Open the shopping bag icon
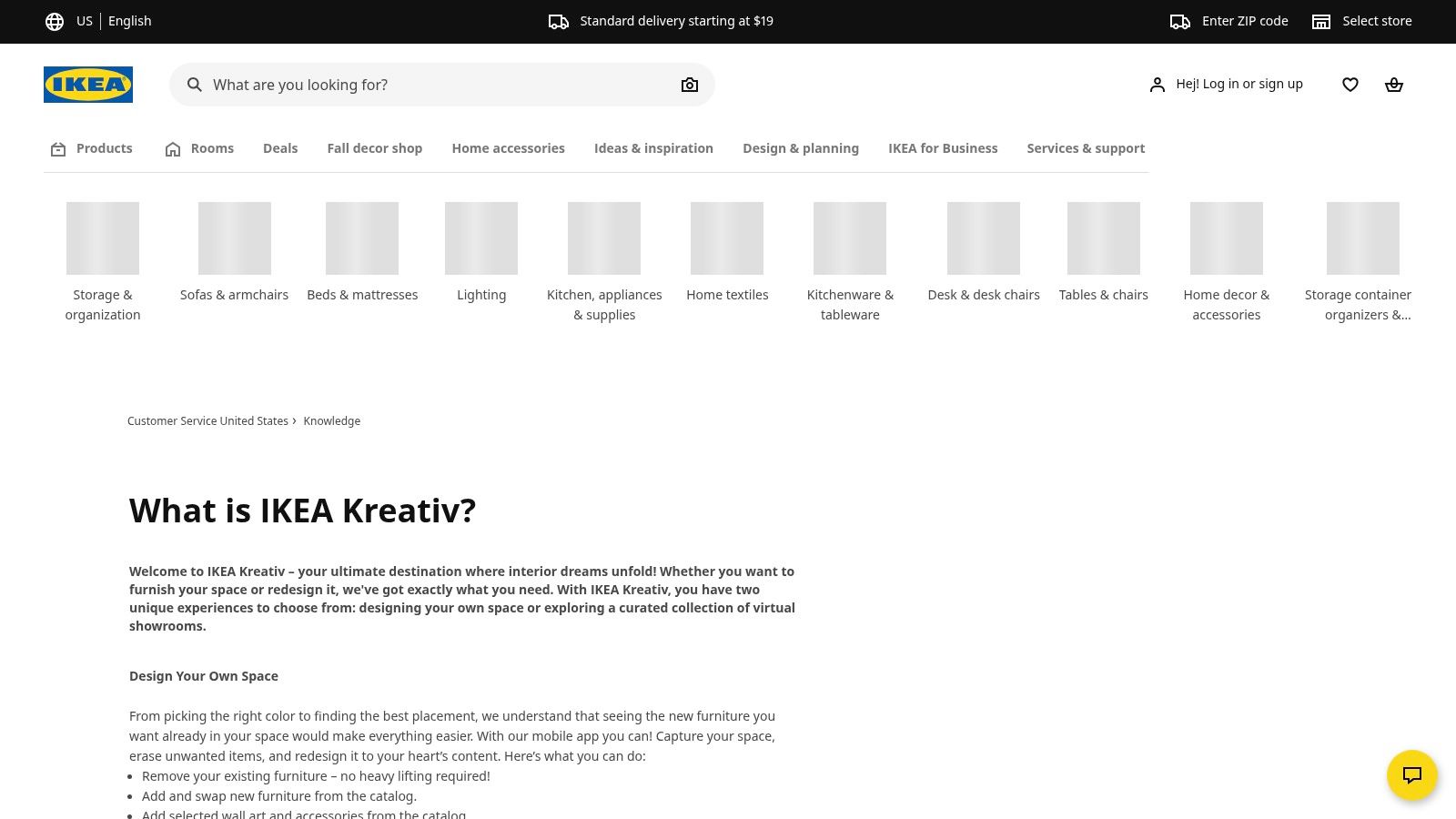Image resolution: width=1456 pixels, height=819 pixels. click(1394, 85)
